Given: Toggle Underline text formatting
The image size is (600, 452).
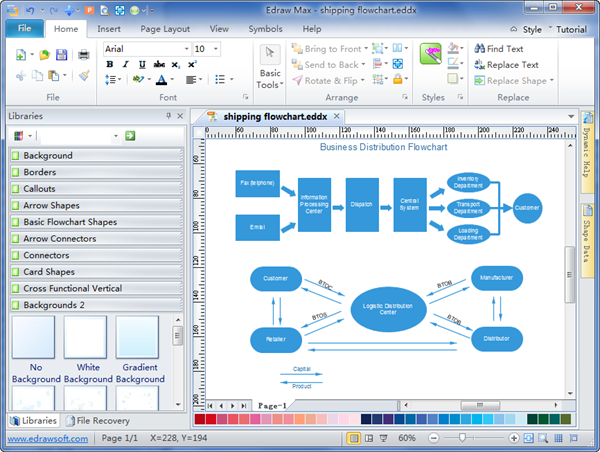Looking at the screenshot, I should (x=140, y=64).
